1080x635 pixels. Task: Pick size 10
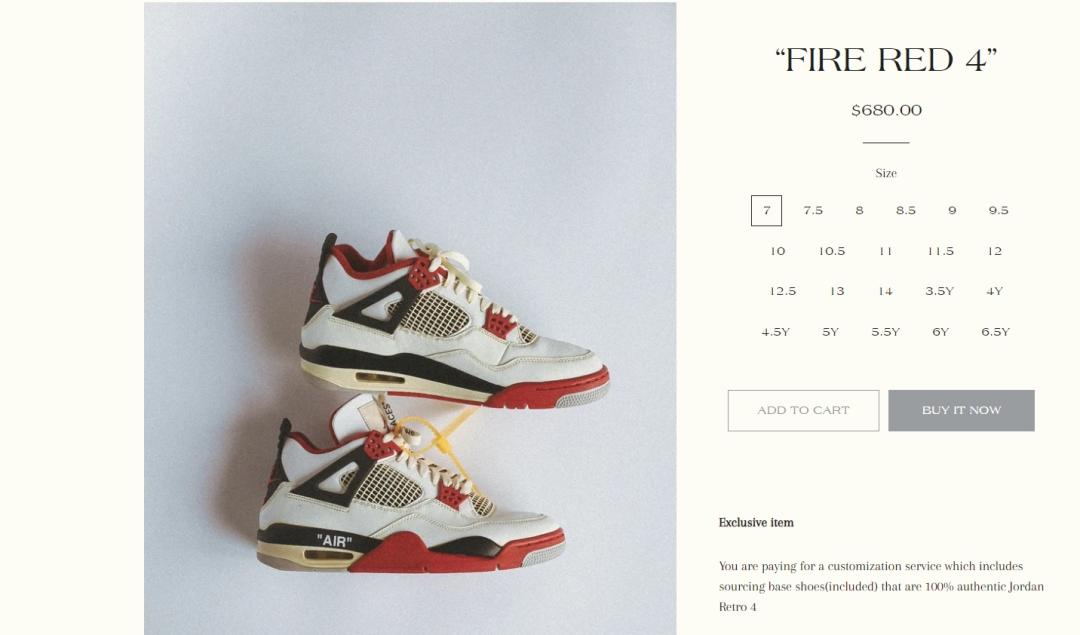click(778, 251)
